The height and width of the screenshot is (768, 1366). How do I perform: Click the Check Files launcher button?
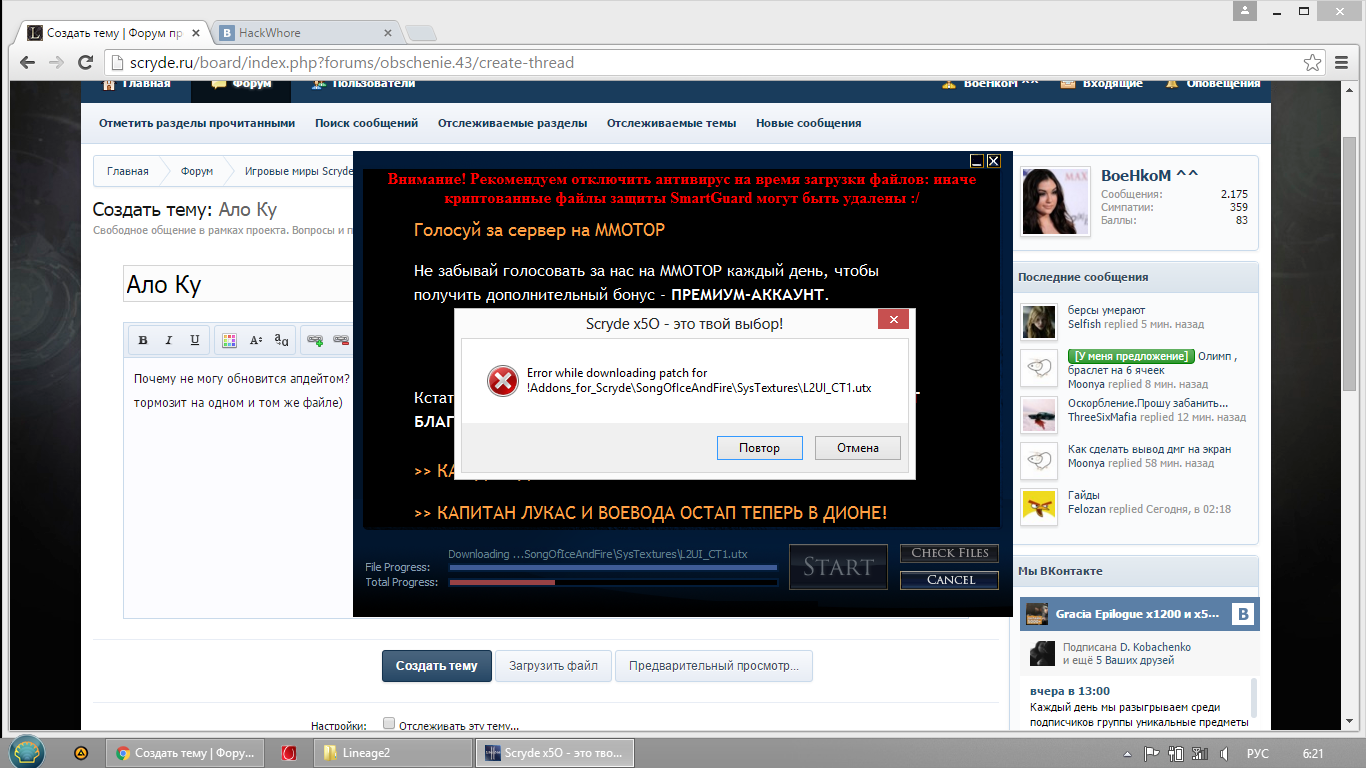pos(949,553)
